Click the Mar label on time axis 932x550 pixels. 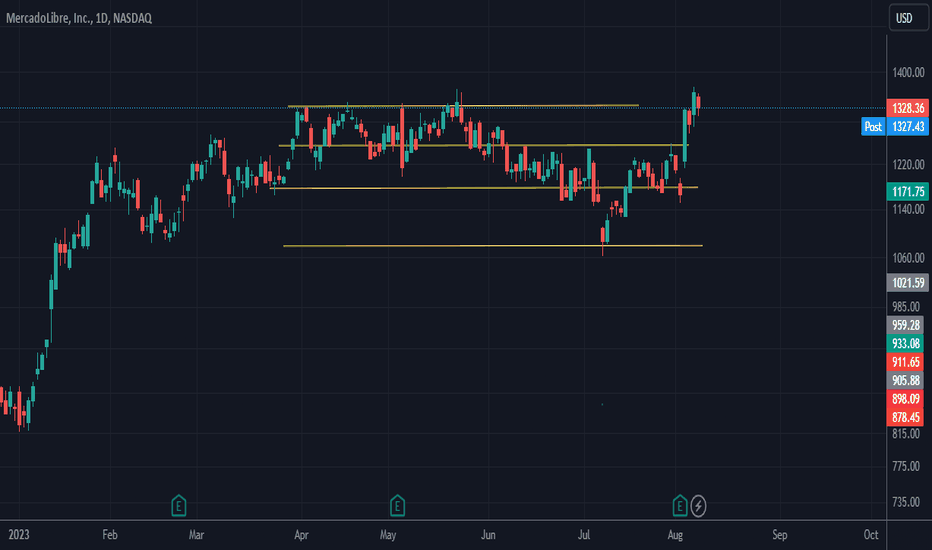click(x=196, y=535)
